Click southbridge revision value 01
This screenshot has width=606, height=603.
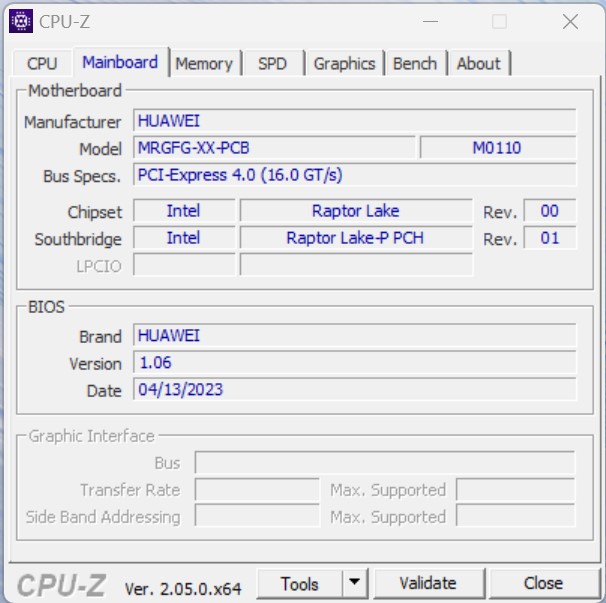pos(550,238)
